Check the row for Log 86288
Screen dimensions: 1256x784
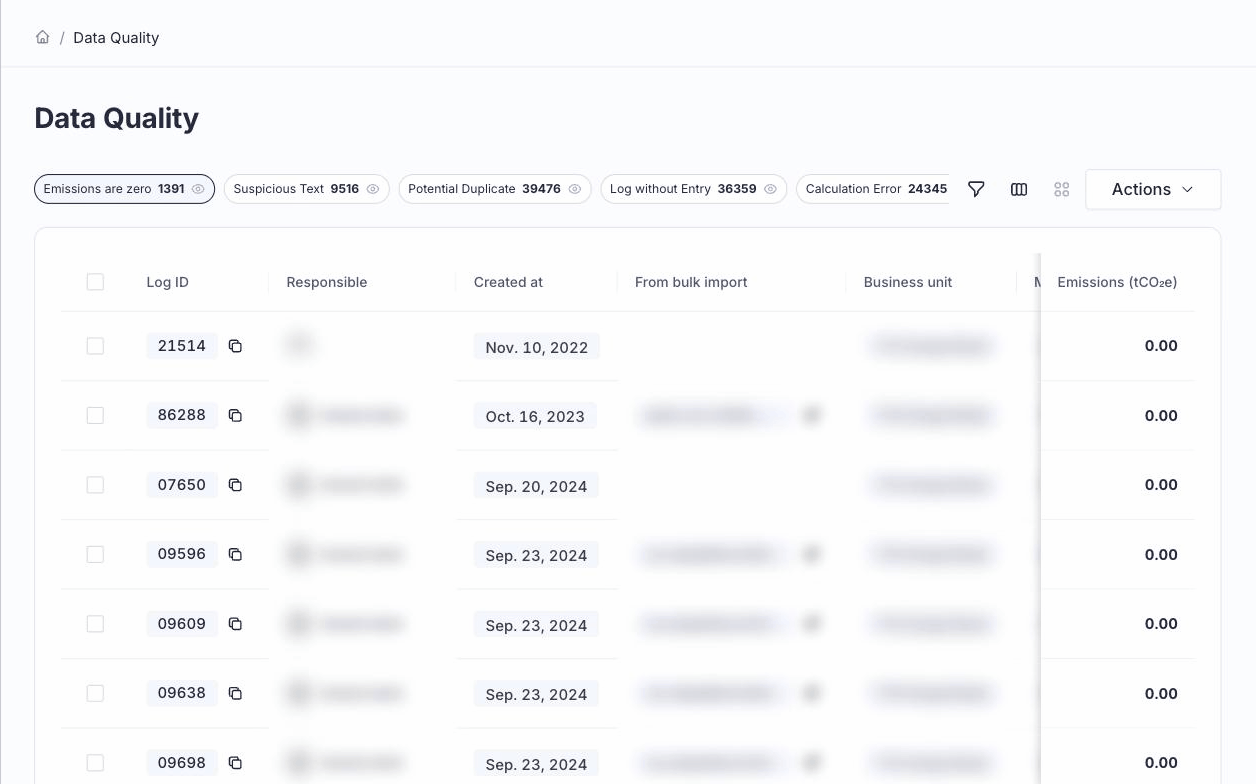coord(95,415)
